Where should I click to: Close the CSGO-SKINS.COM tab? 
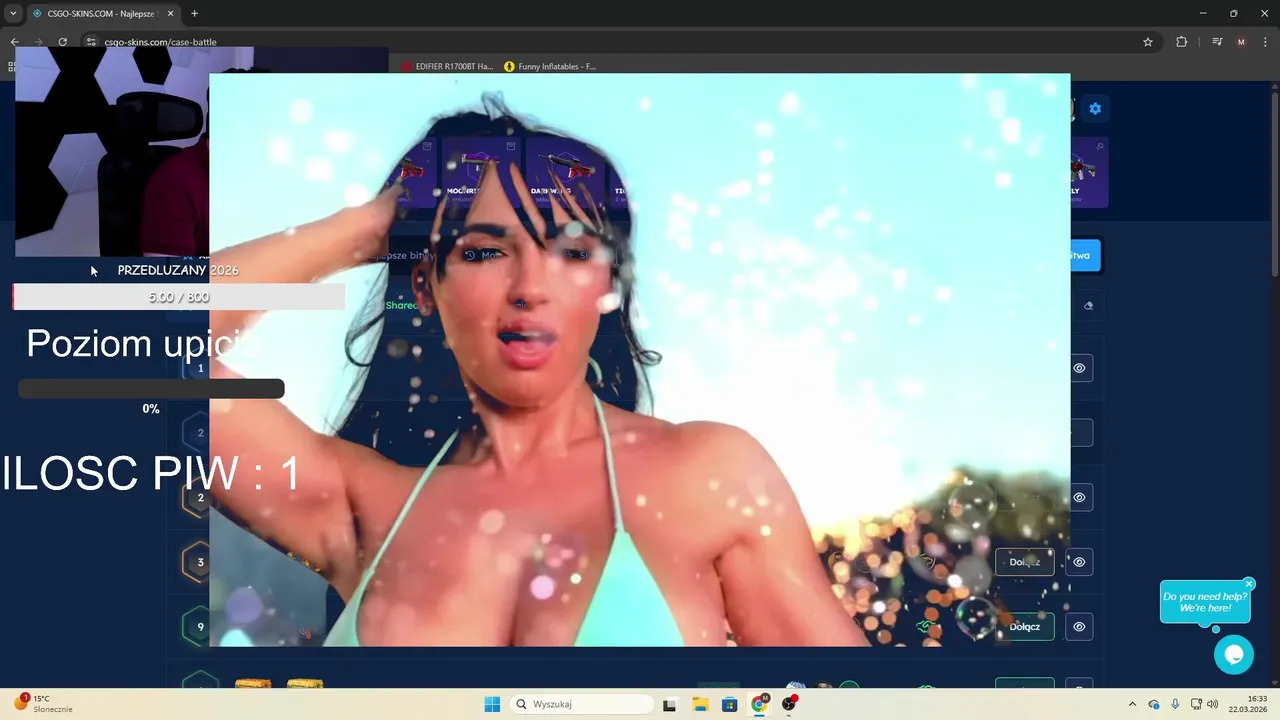pos(169,13)
